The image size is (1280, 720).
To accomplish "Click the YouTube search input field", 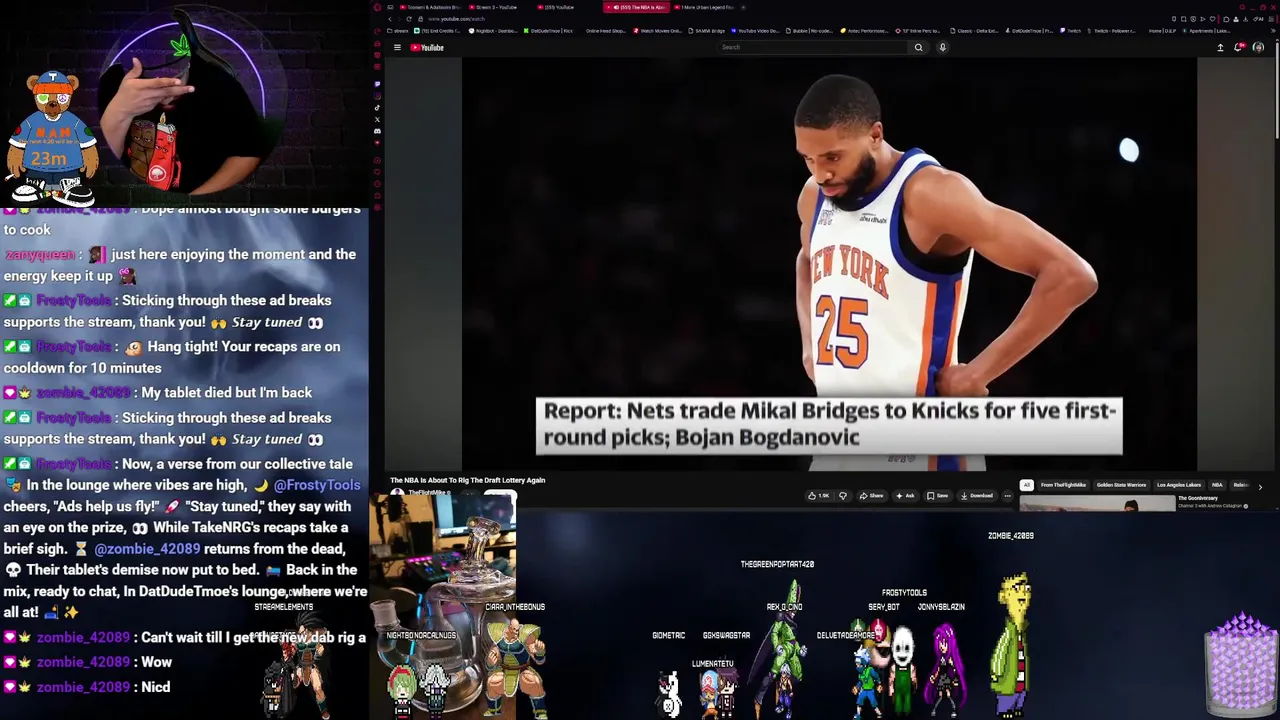I will [x=812, y=47].
